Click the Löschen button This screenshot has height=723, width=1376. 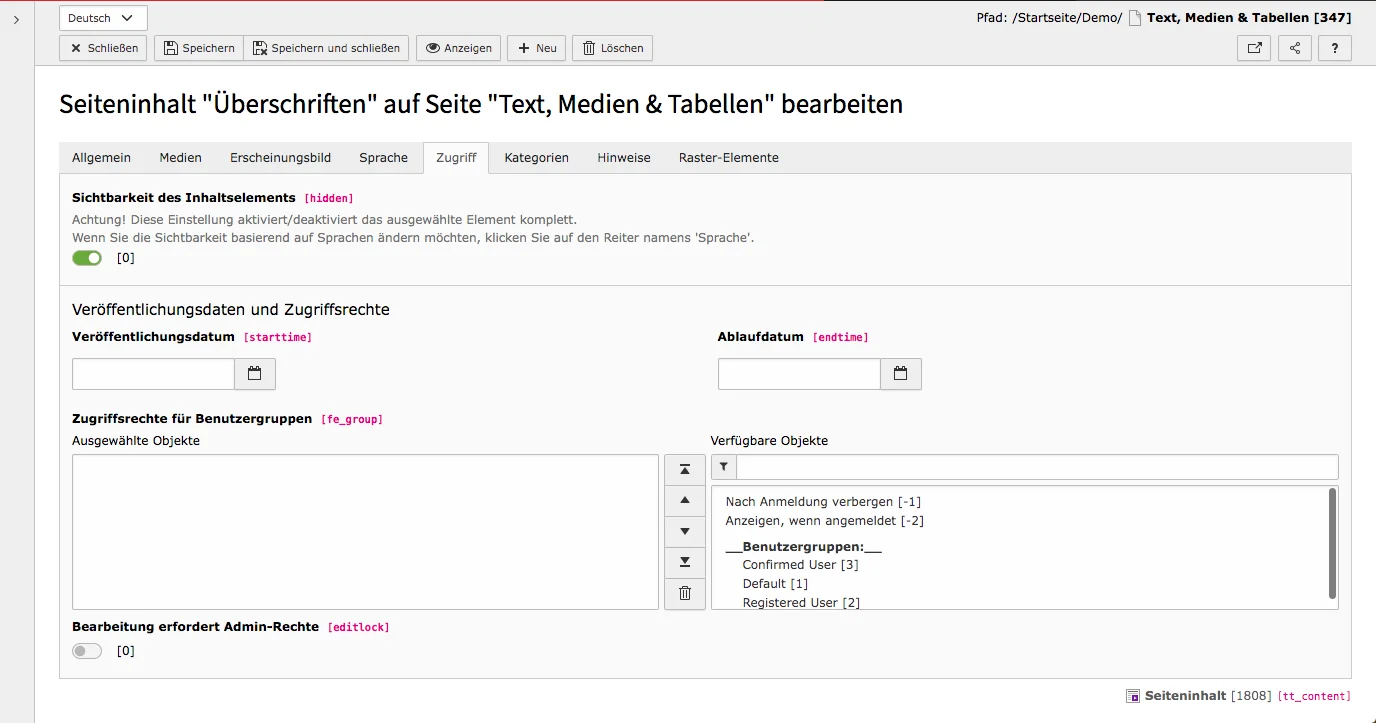pyautogui.click(x=611, y=47)
